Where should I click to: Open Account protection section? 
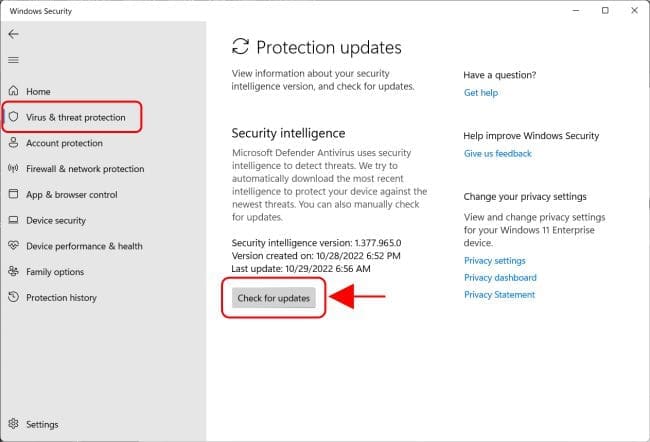click(x=64, y=143)
